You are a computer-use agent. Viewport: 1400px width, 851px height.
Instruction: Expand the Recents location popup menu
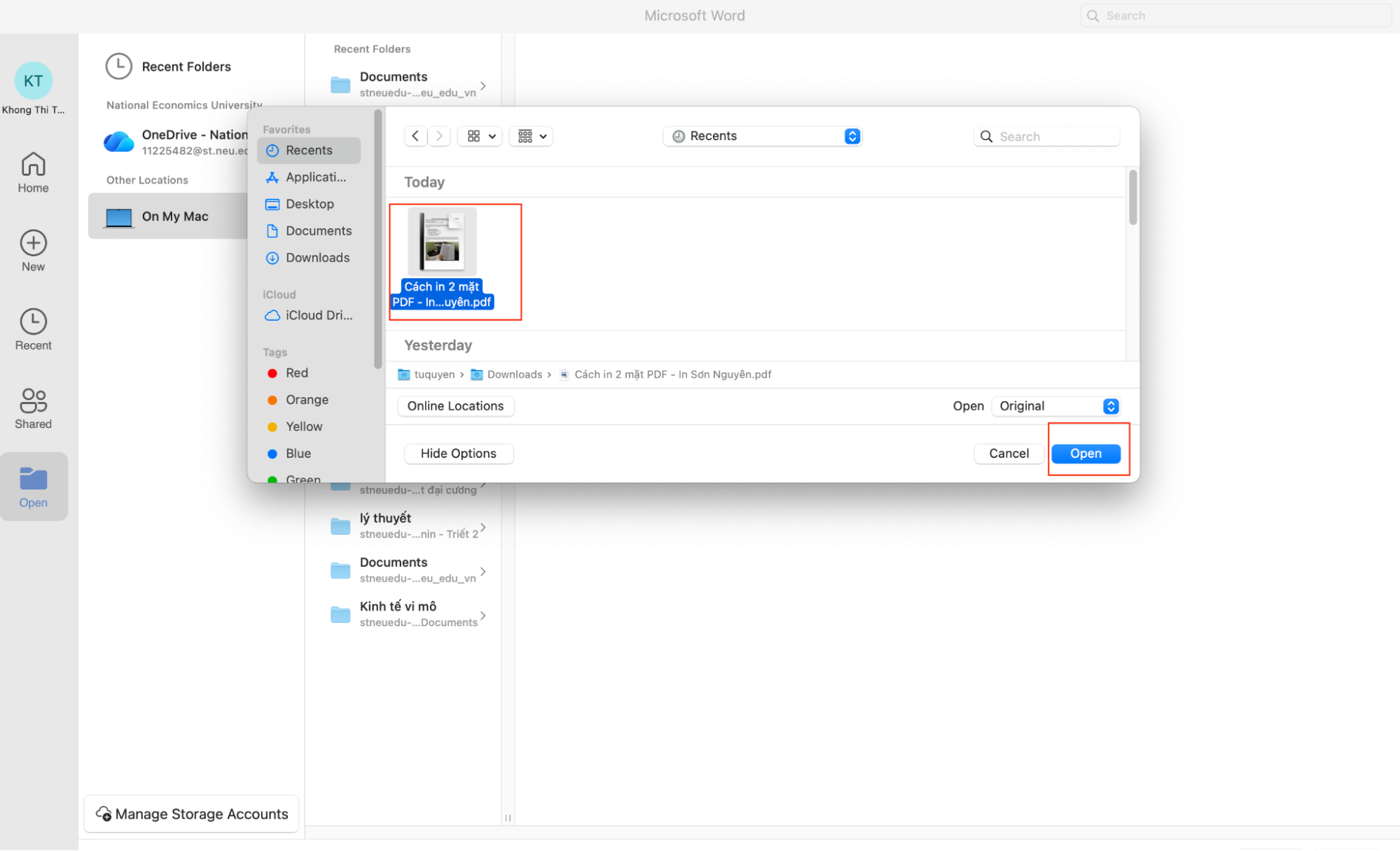click(x=852, y=136)
